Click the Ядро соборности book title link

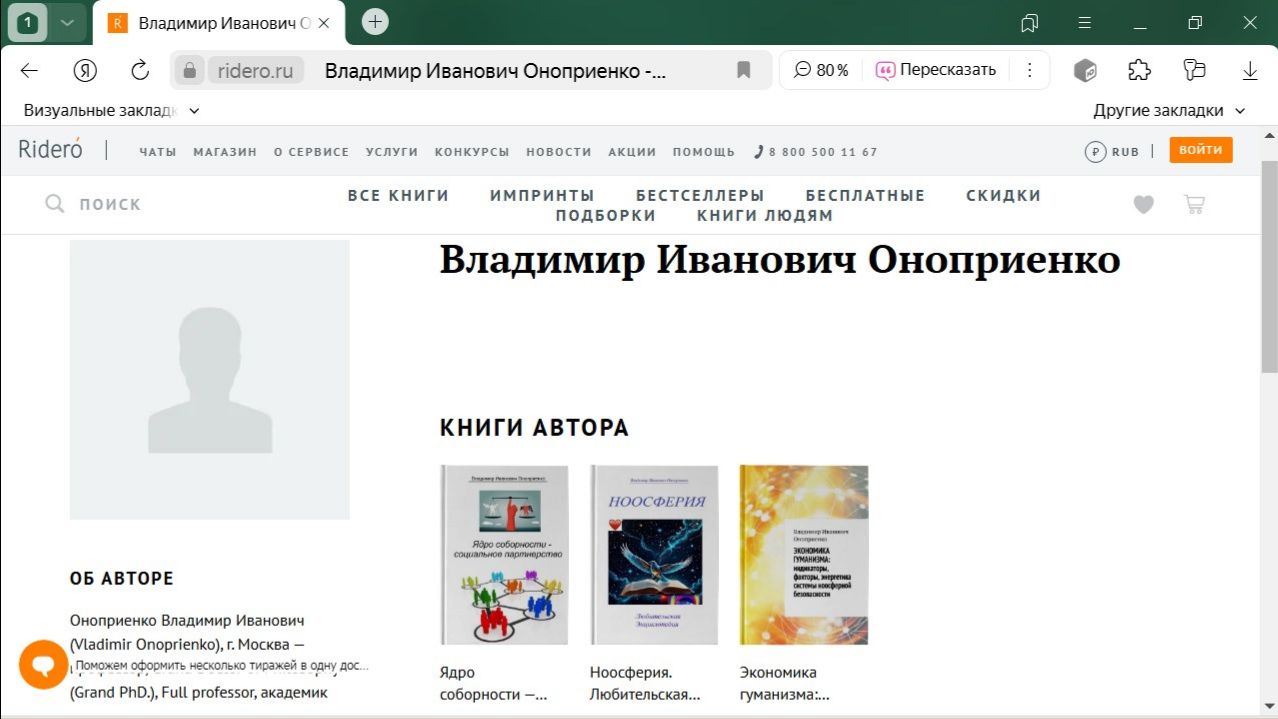pyautogui.click(x=493, y=683)
